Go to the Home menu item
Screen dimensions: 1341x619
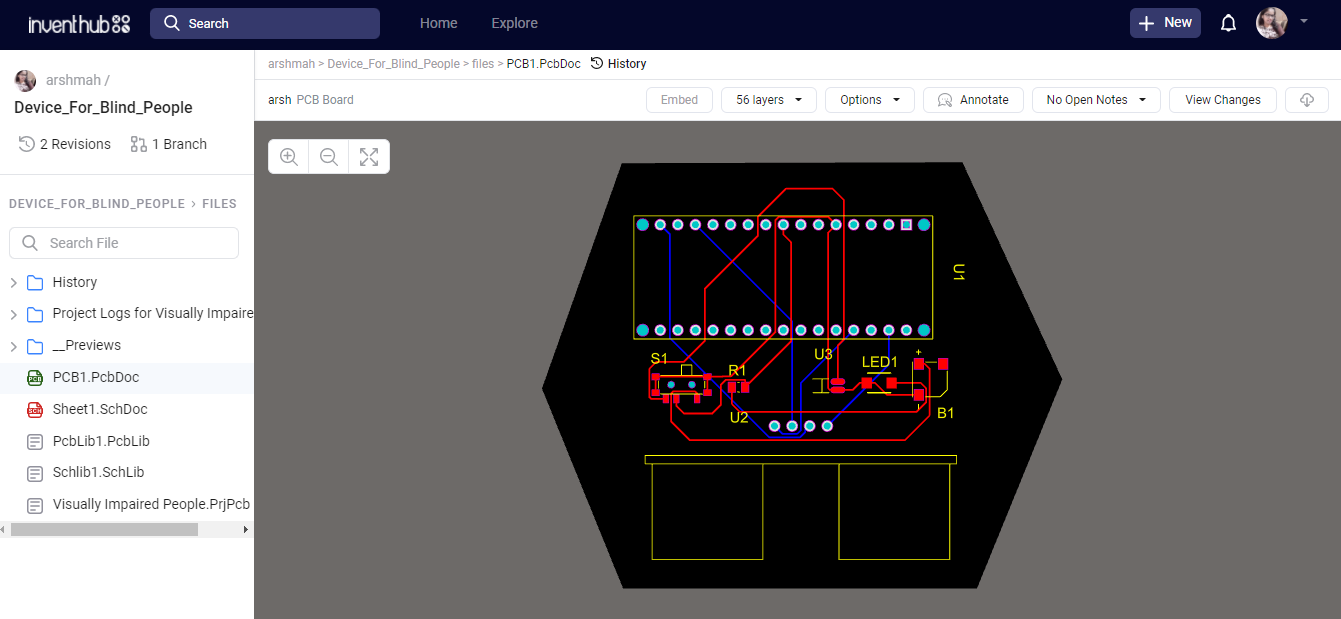coord(438,22)
